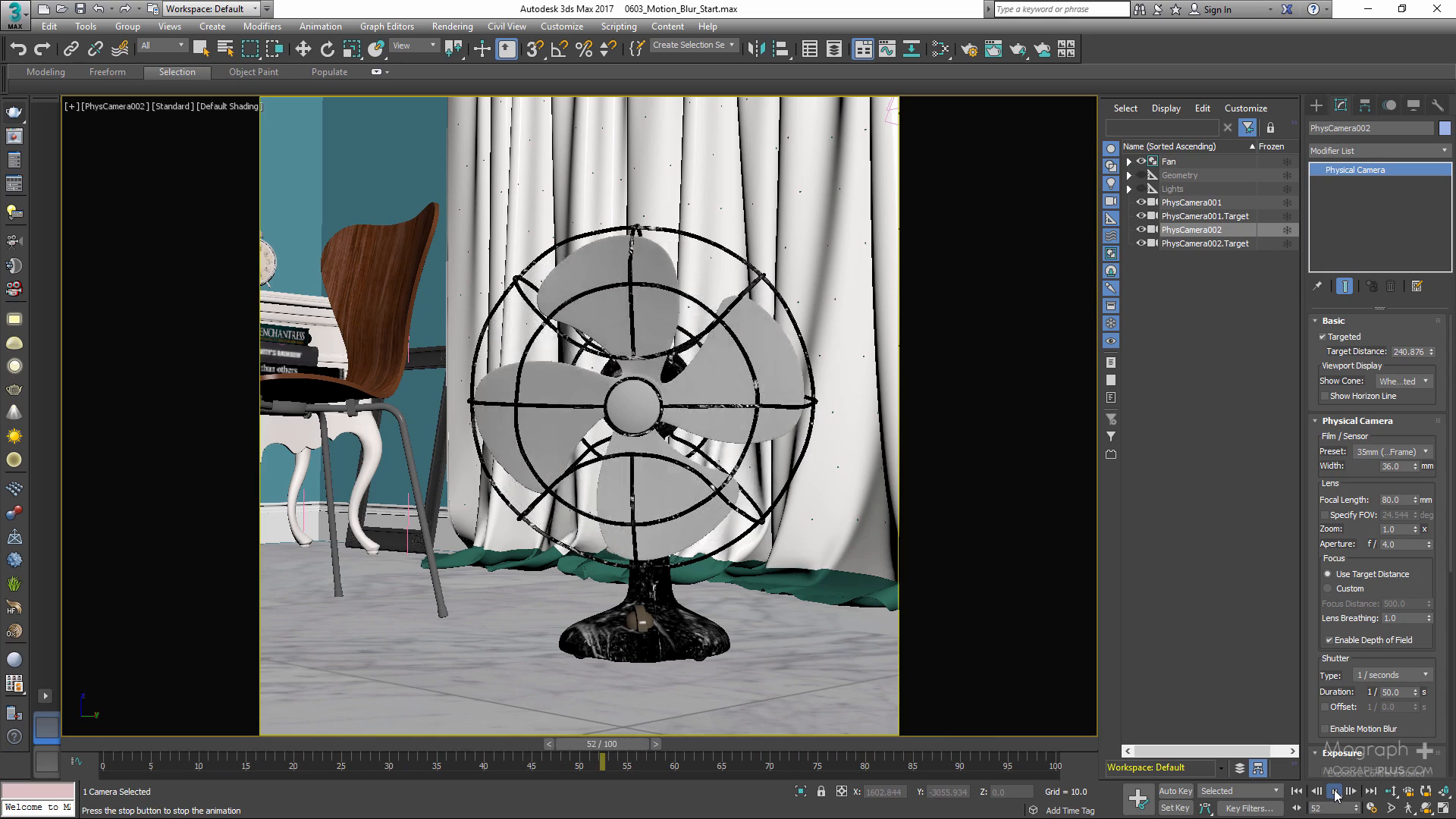Screen dimensions: 1456x819
Task: Open the Modify tab in command panel
Action: coord(1340,106)
